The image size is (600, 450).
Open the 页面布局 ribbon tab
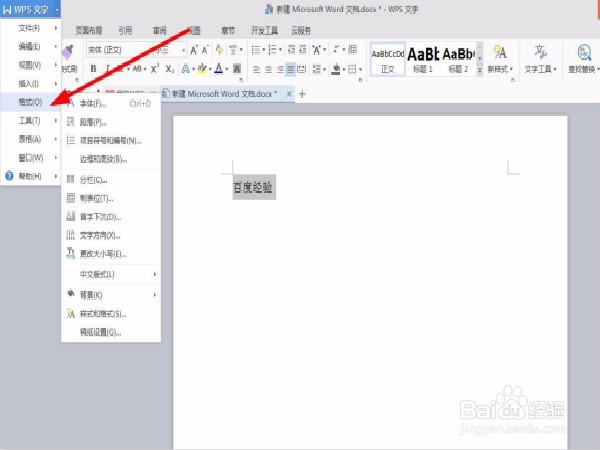click(x=89, y=31)
